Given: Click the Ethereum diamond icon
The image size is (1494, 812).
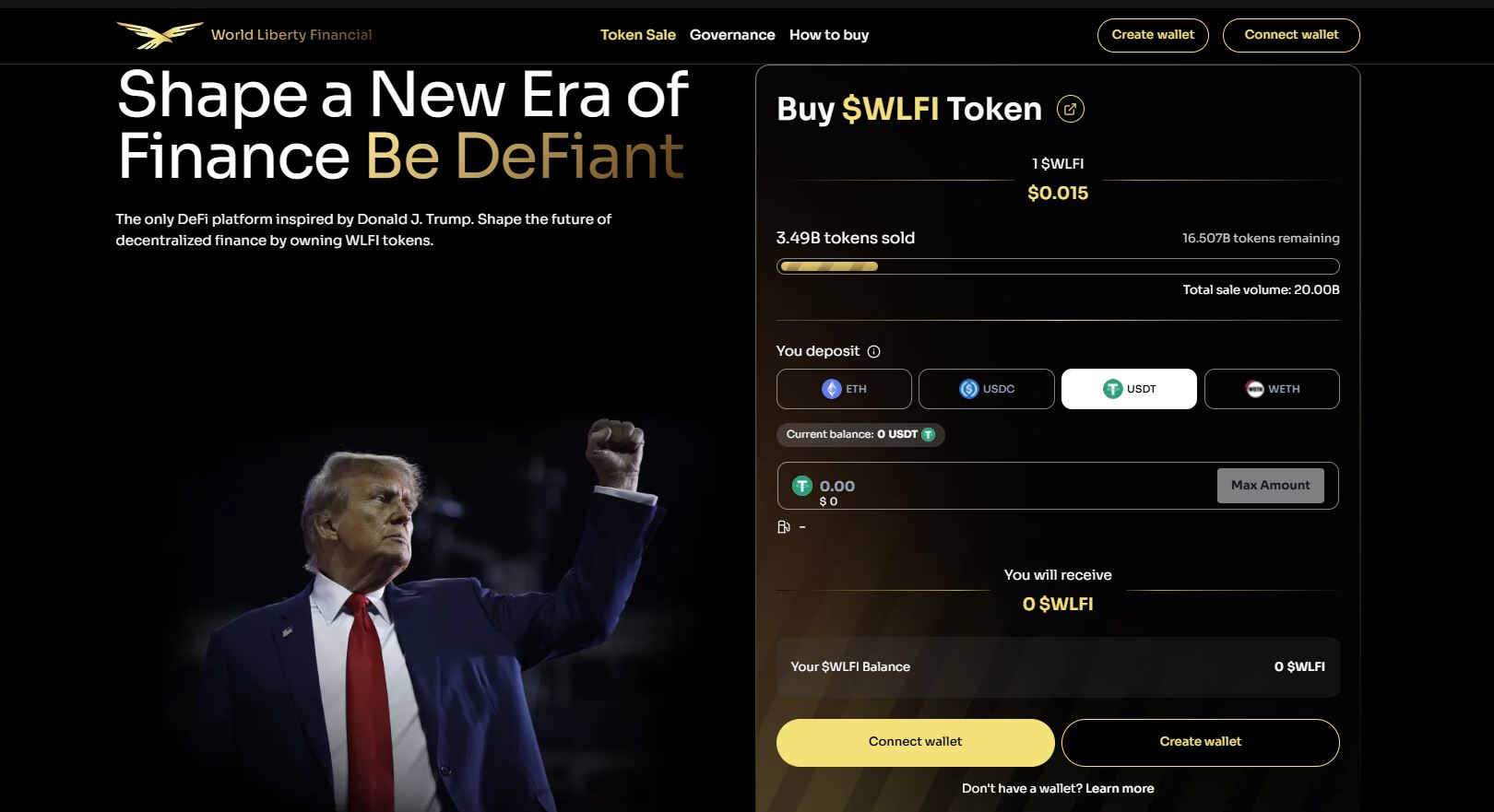Looking at the screenshot, I should (x=832, y=389).
